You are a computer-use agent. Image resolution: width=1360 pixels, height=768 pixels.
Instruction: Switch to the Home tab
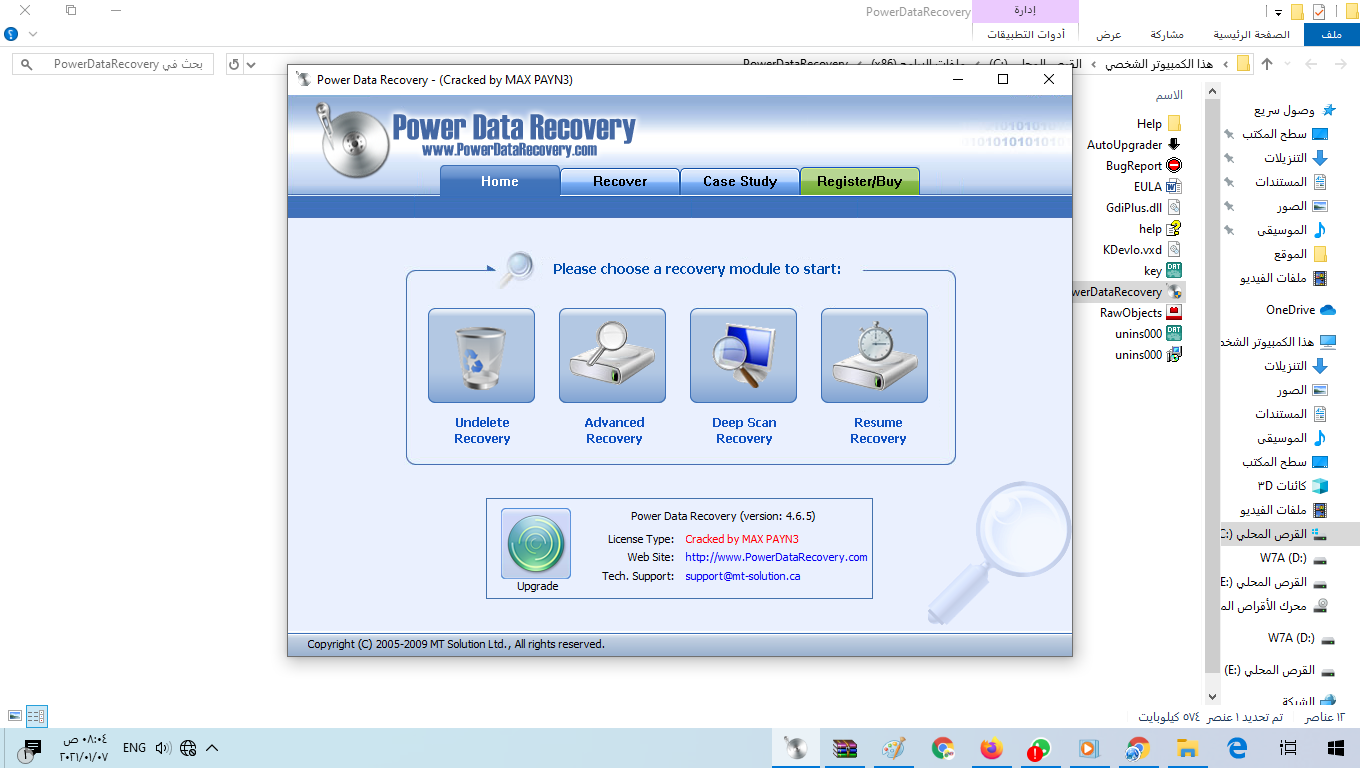tap(500, 181)
